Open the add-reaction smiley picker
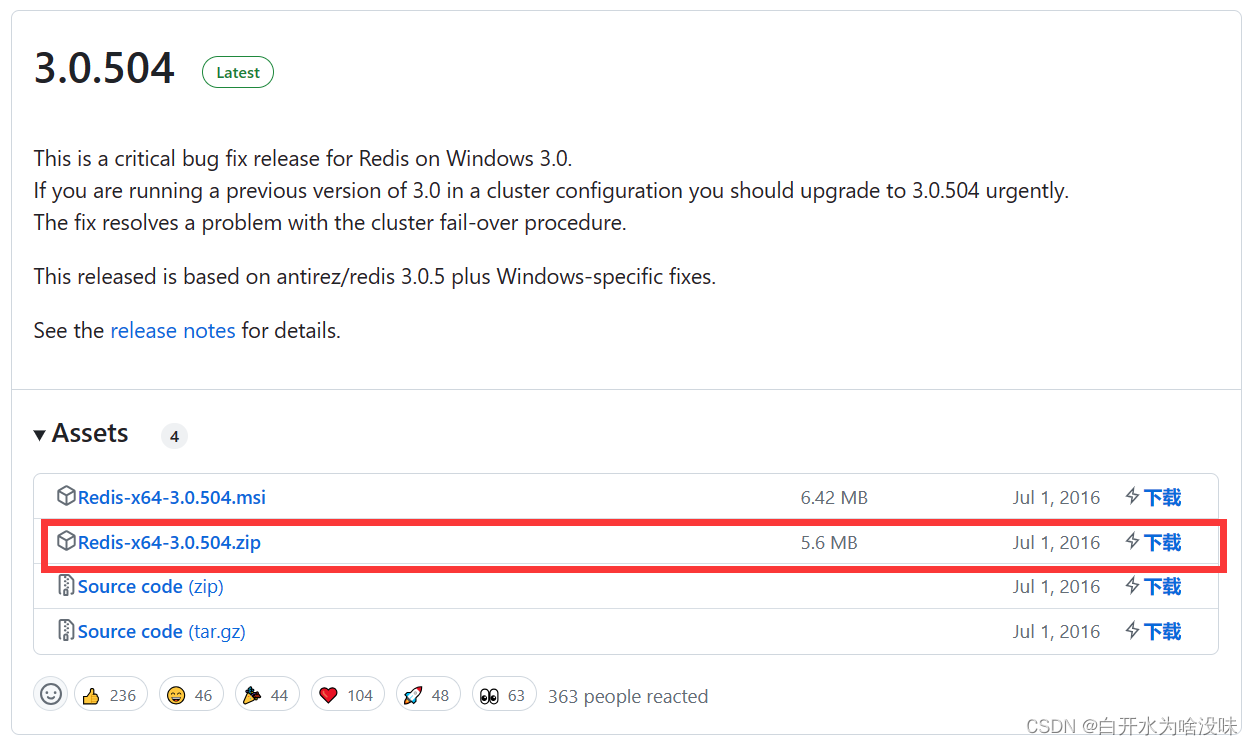Screen dimensions: 1253x745 [x=50, y=693]
